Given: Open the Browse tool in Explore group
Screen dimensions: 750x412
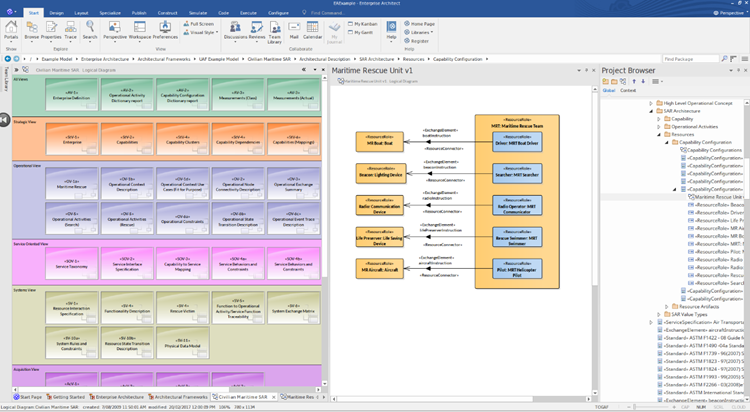Looking at the screenshot, I should pos(32,30).
